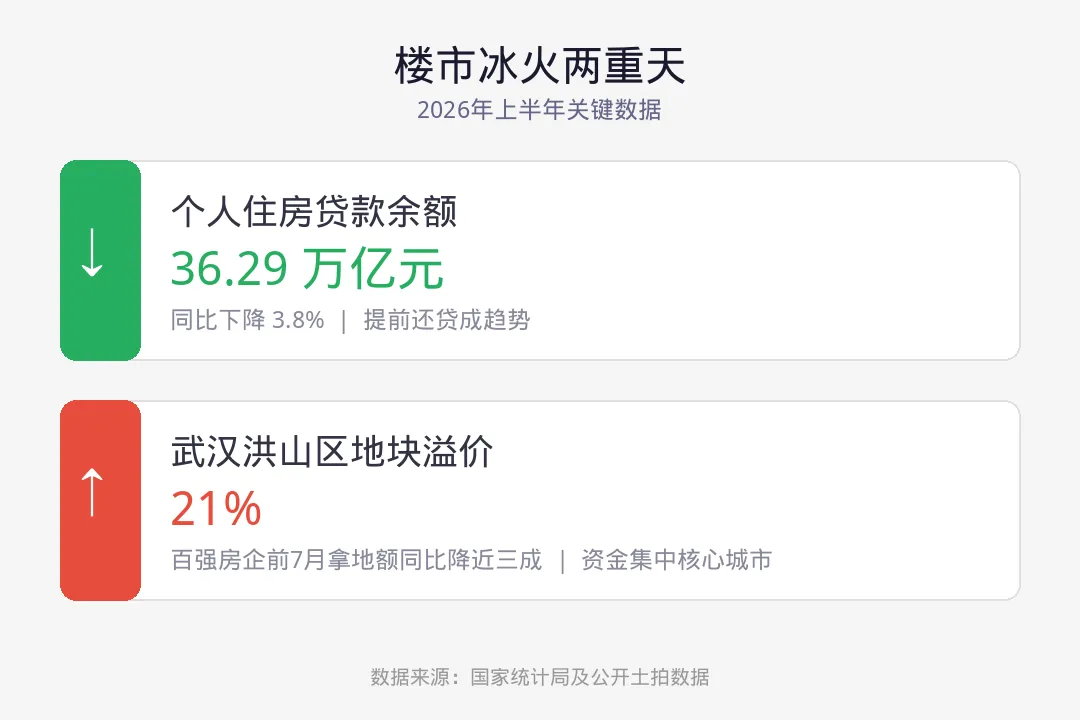Click heading 武汉洪山区地块溢价
The image size is (1080, 720).
tap(332, 451)
